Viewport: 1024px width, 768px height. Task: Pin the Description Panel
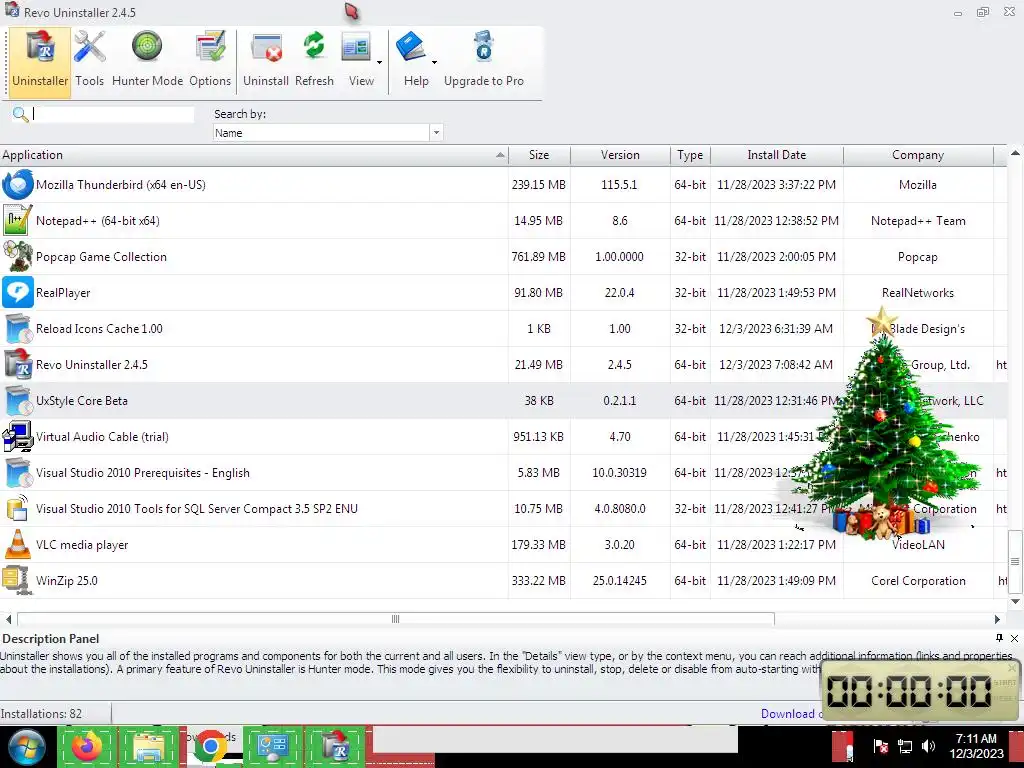click(999, 638)
